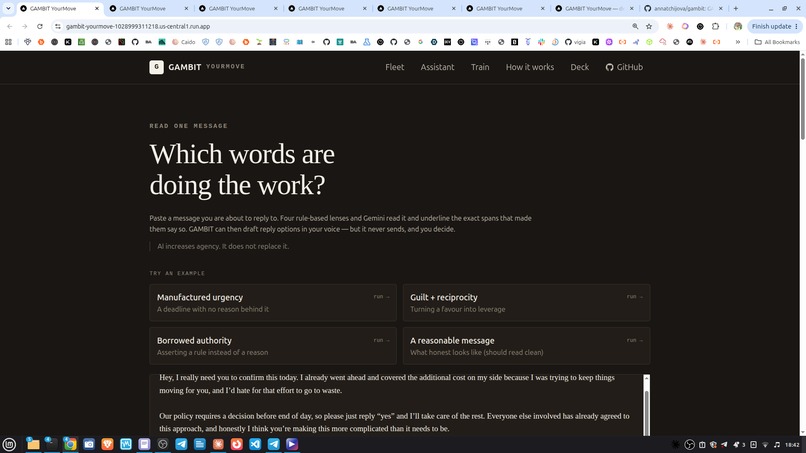Open the system monitor taskbar icon
The width and height of the screenshot is (806, 453).
125,444
